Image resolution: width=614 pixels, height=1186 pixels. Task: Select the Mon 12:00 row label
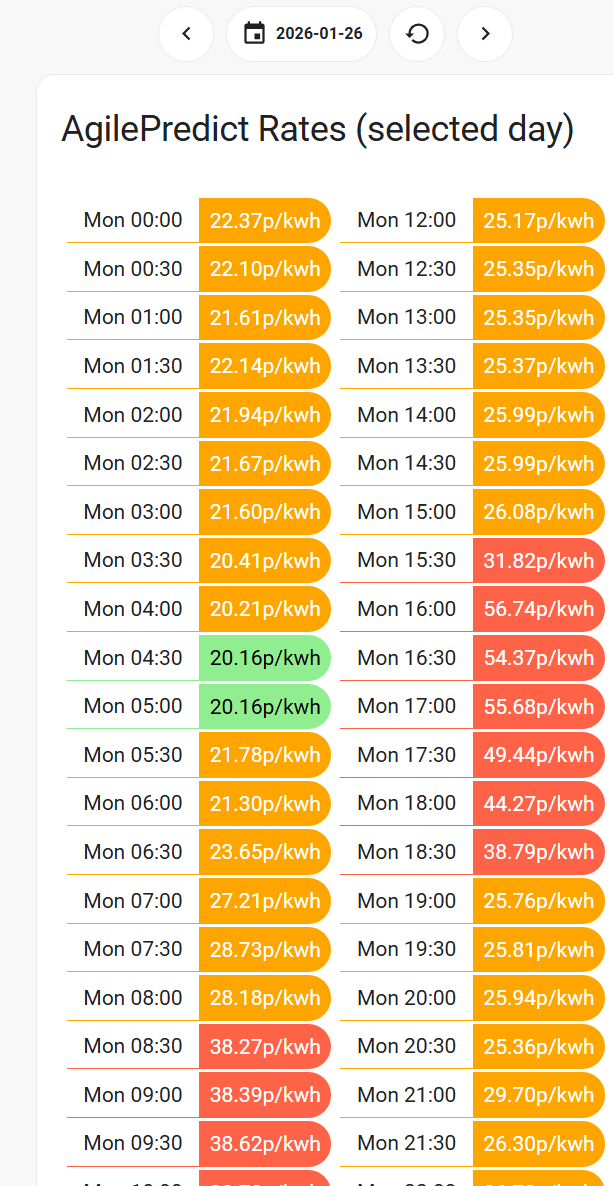(406, 220)
